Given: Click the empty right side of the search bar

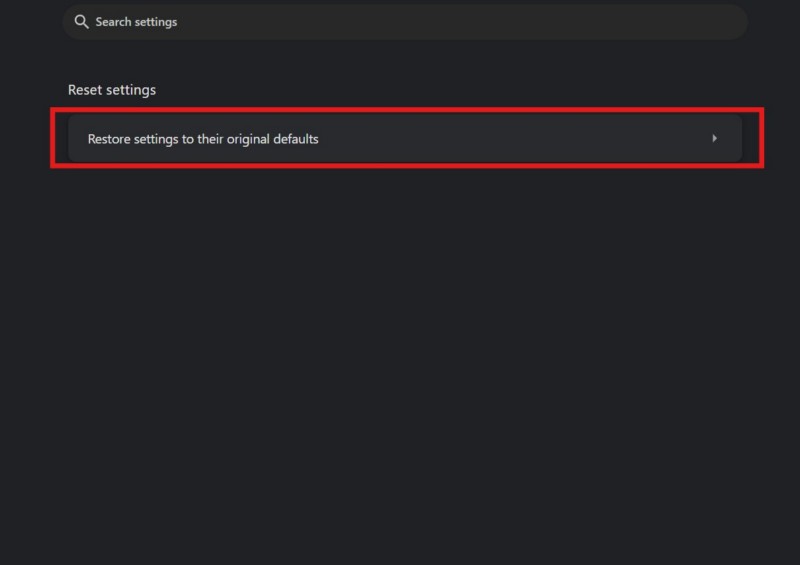Looking at the screenshot, I should 600,22.
